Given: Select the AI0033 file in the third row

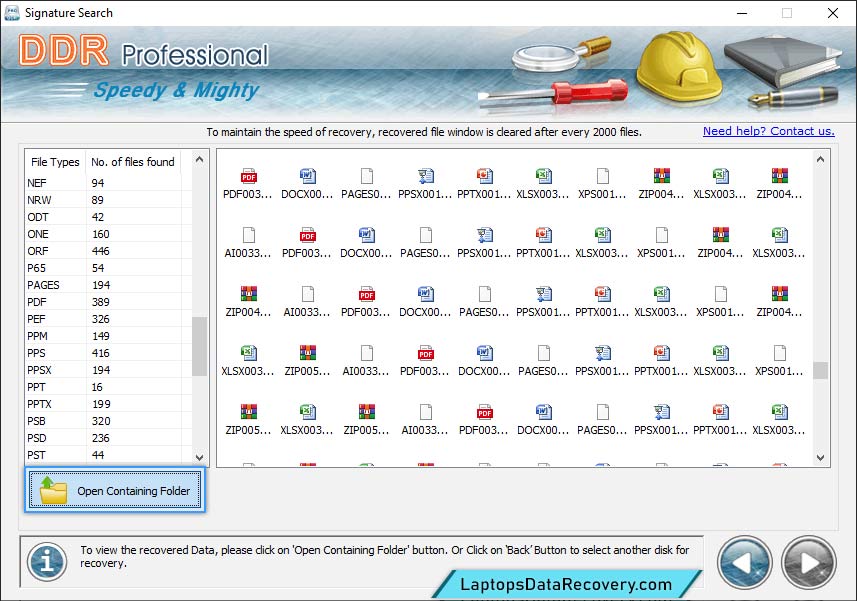Looking at the screenshot, I should (307, 302).
